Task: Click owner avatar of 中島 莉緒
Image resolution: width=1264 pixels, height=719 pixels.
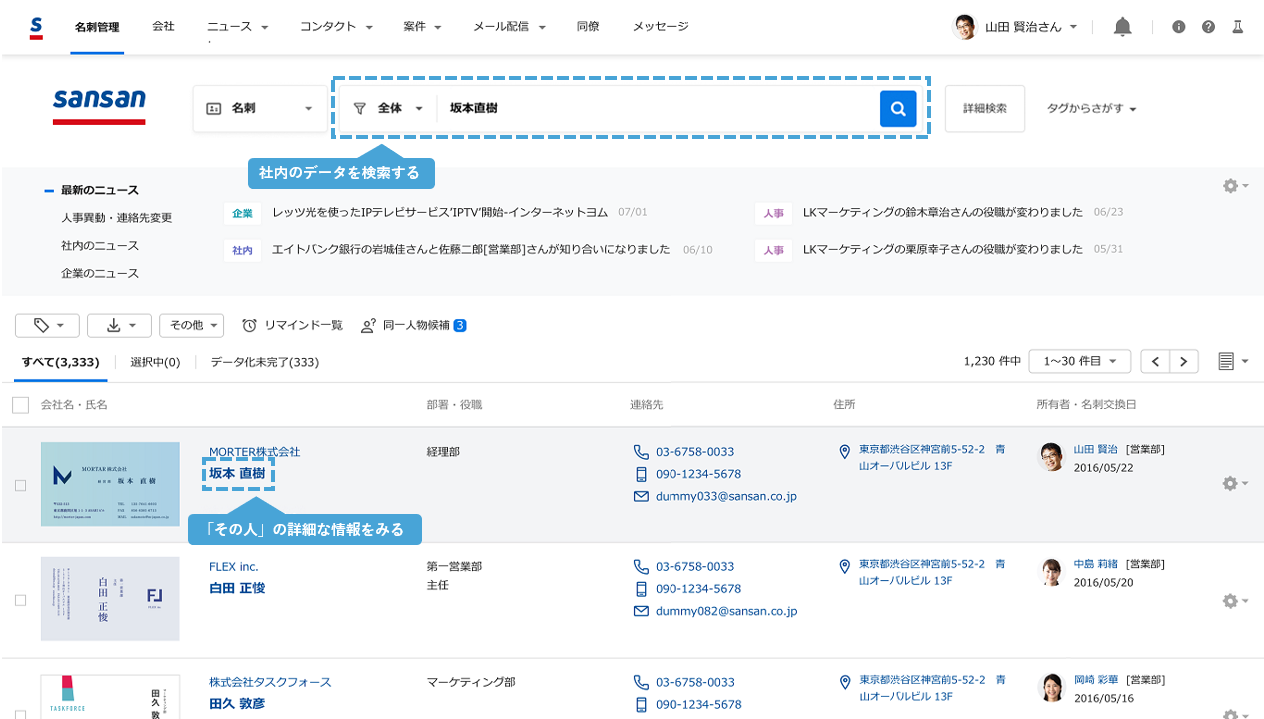Action: tap(1052, 572)
